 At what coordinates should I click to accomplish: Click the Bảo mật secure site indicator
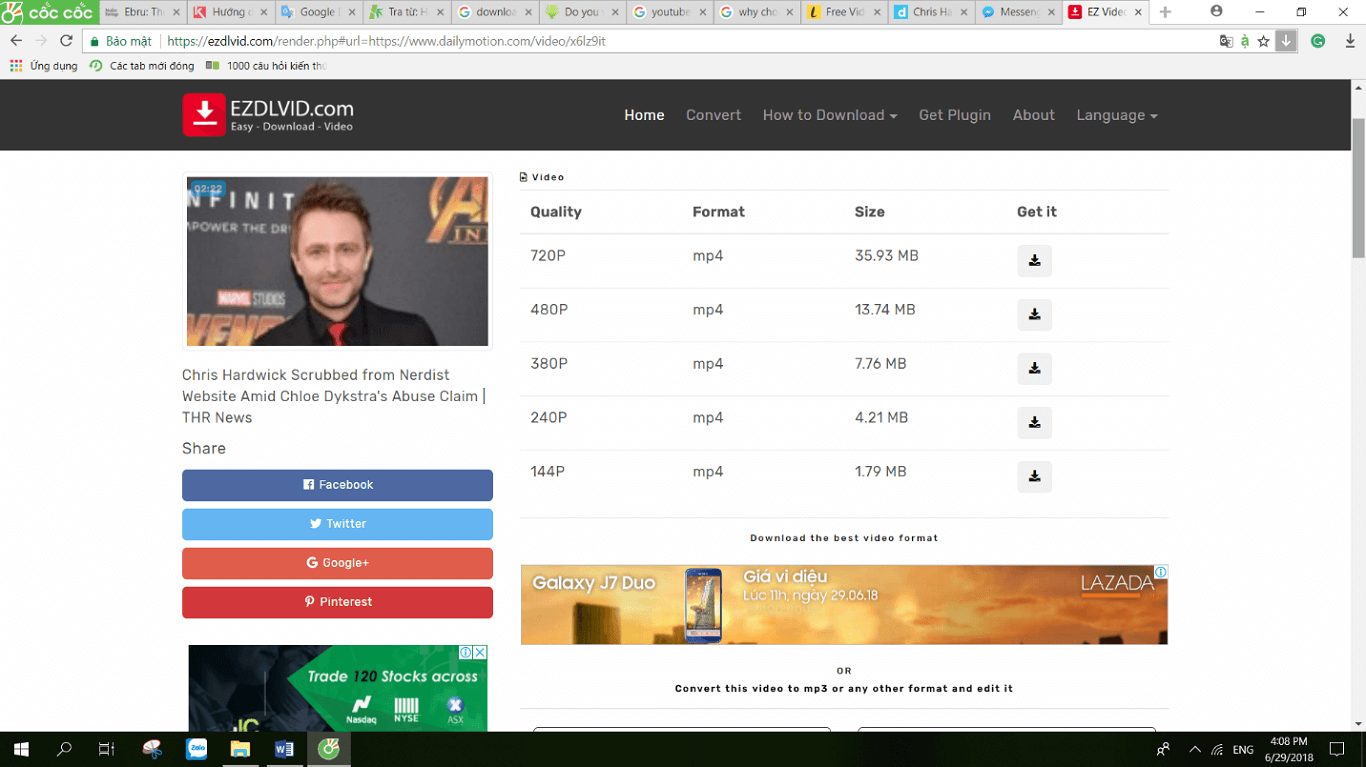(121, 41)
